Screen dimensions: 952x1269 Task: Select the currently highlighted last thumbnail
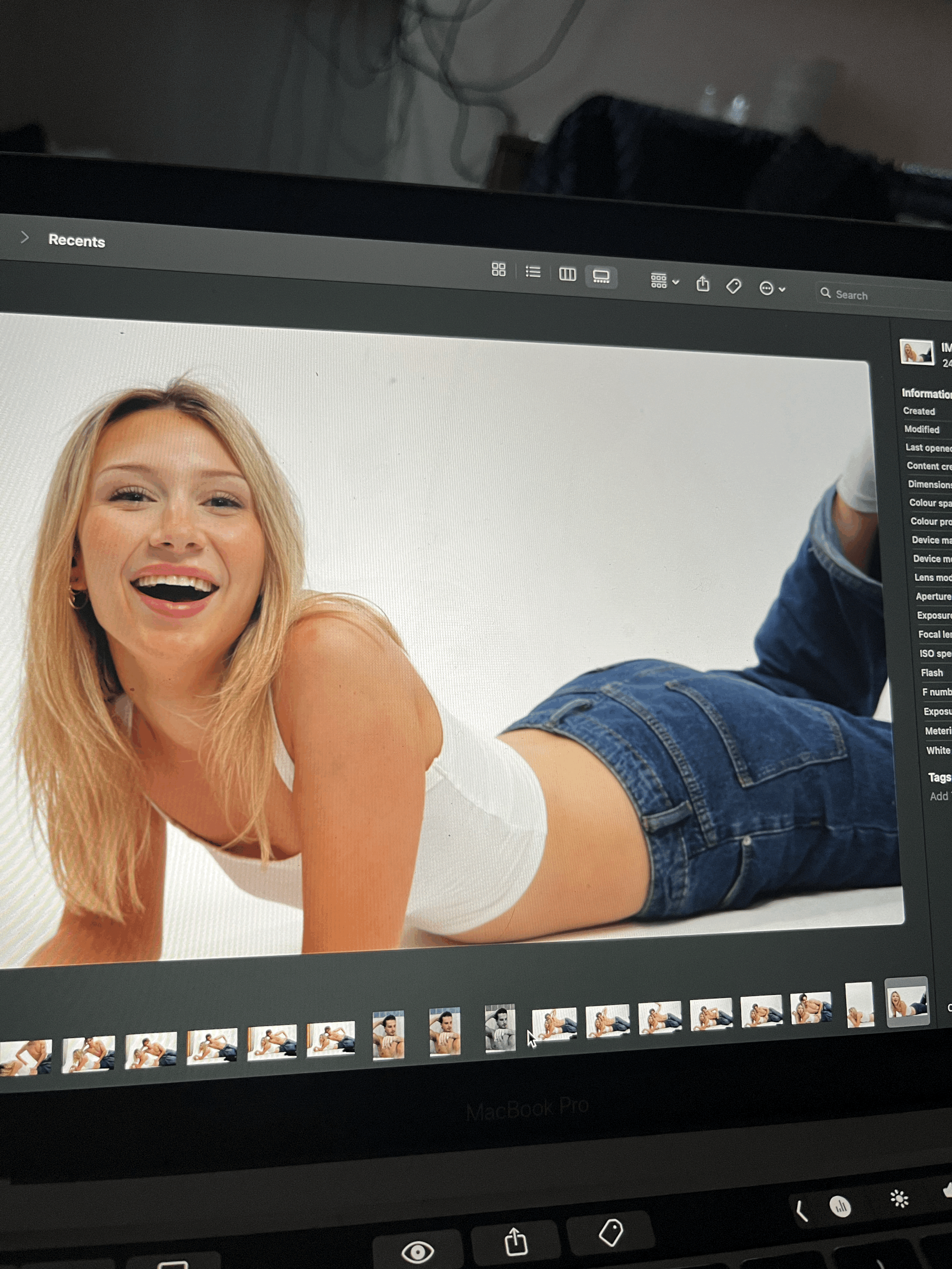coord(907,1002)
